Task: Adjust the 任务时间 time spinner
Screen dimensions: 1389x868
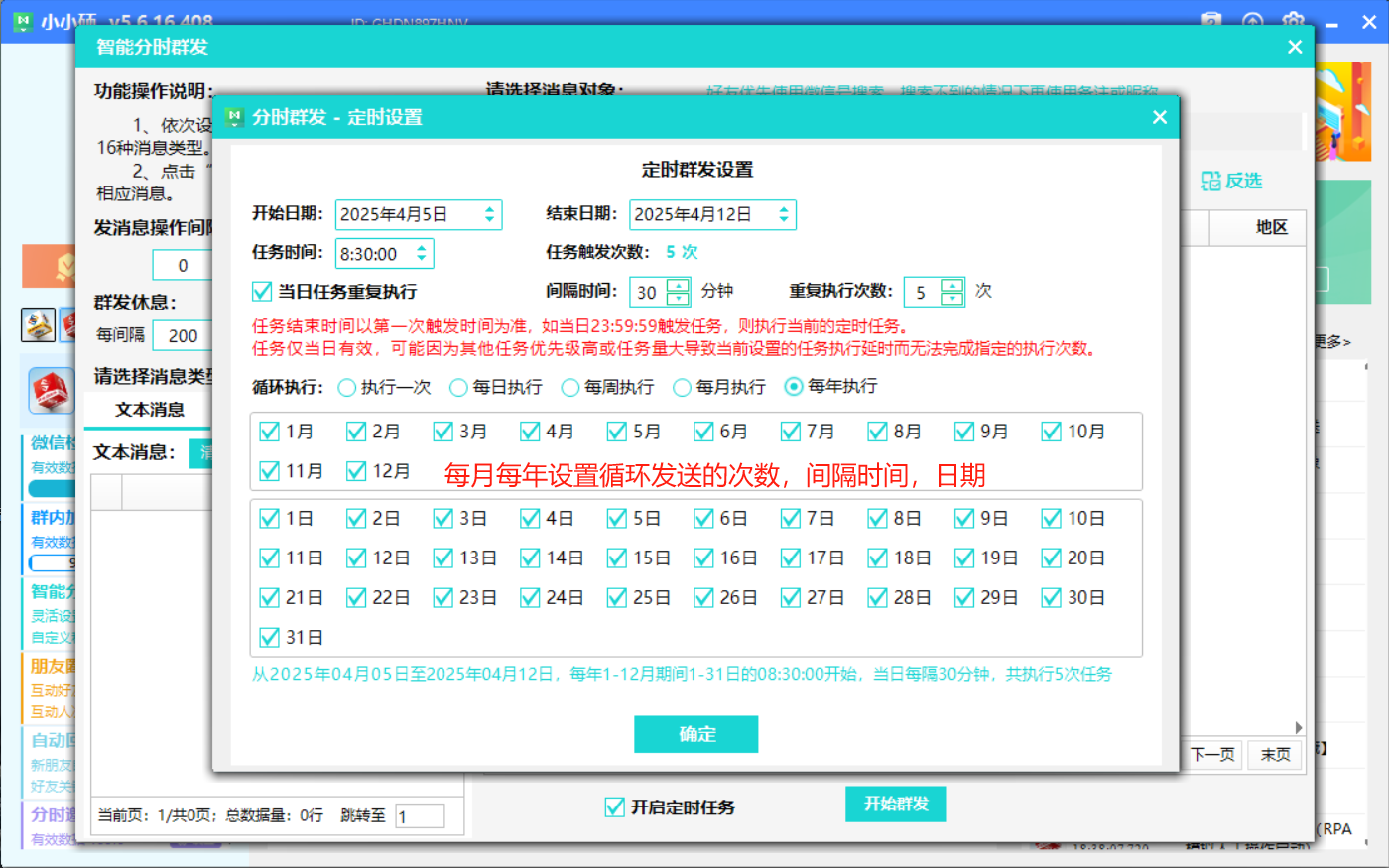Action: 422,254
